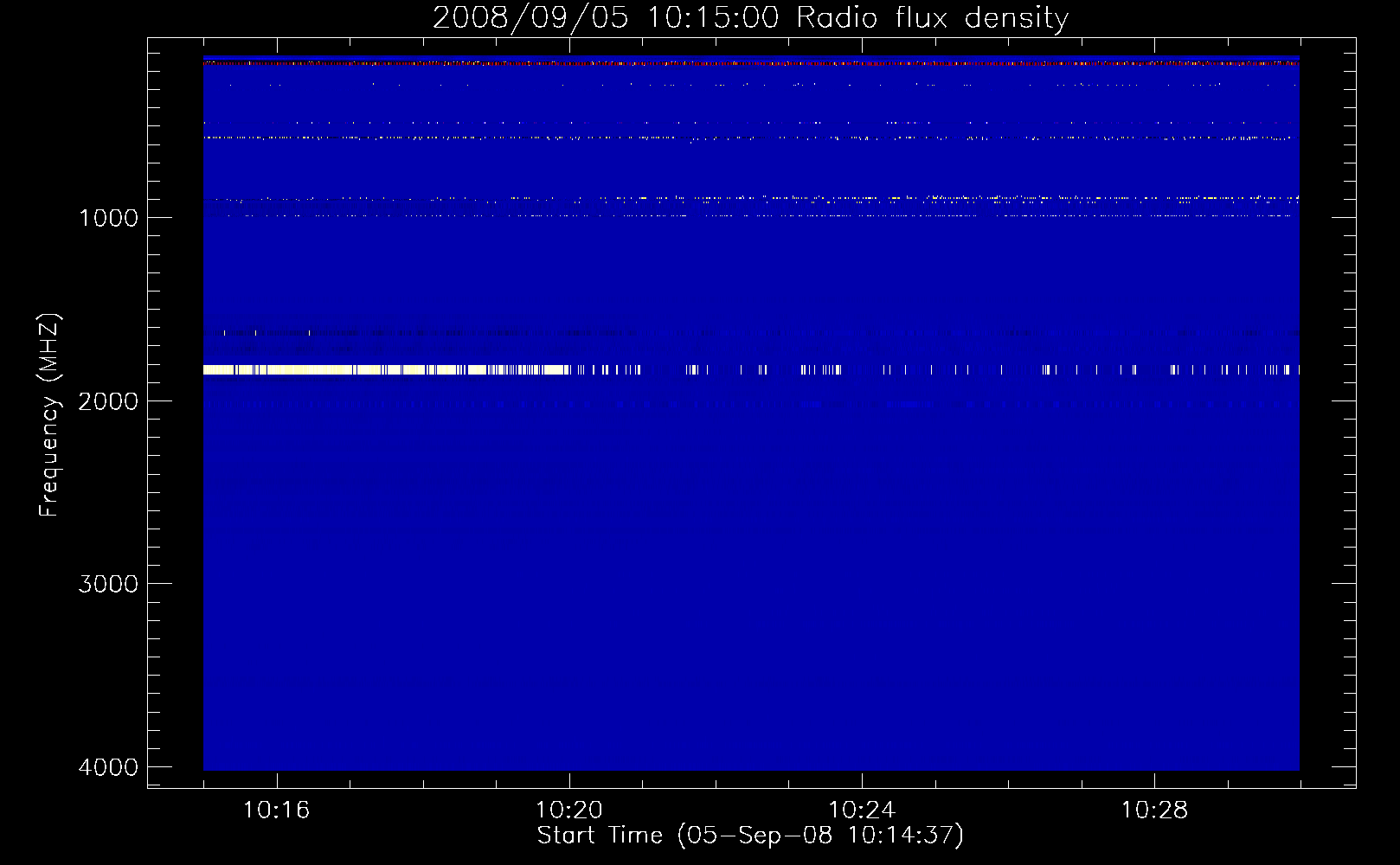This screenshot has height=865, width=1400.
Task: Click the plot title "2008/09/05 10:15:00 Radio flux density"
Action: pyautogui.click(x=750, y=17)
